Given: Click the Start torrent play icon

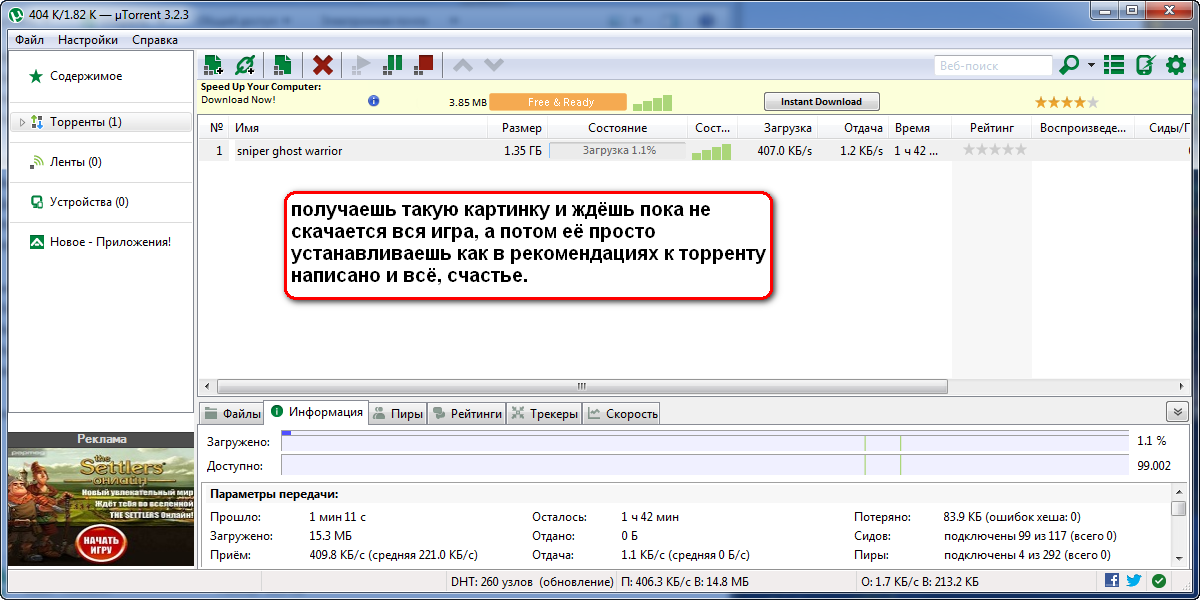Looking at the screenshot, I should point(361,65).
